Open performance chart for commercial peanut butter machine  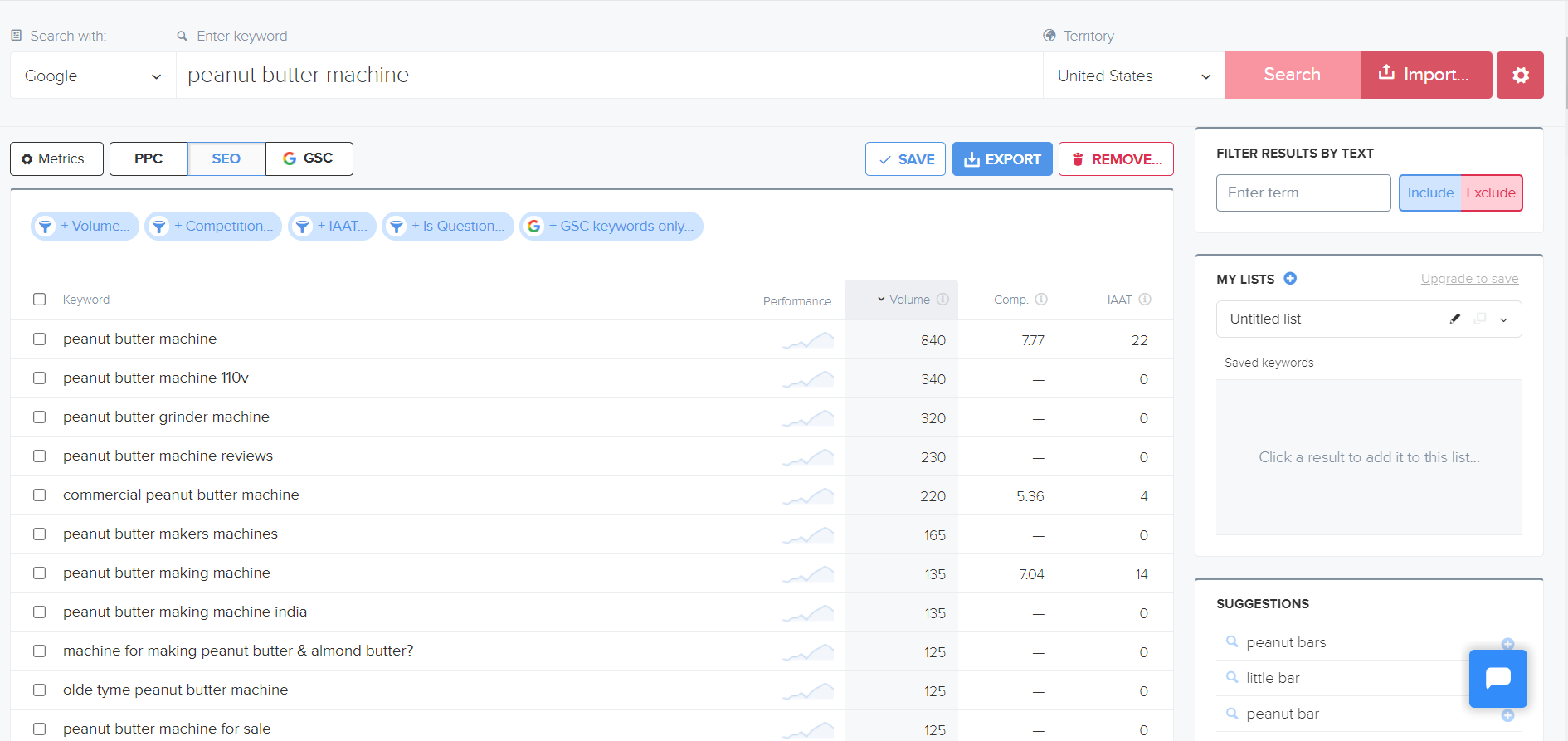click(808, 496)
